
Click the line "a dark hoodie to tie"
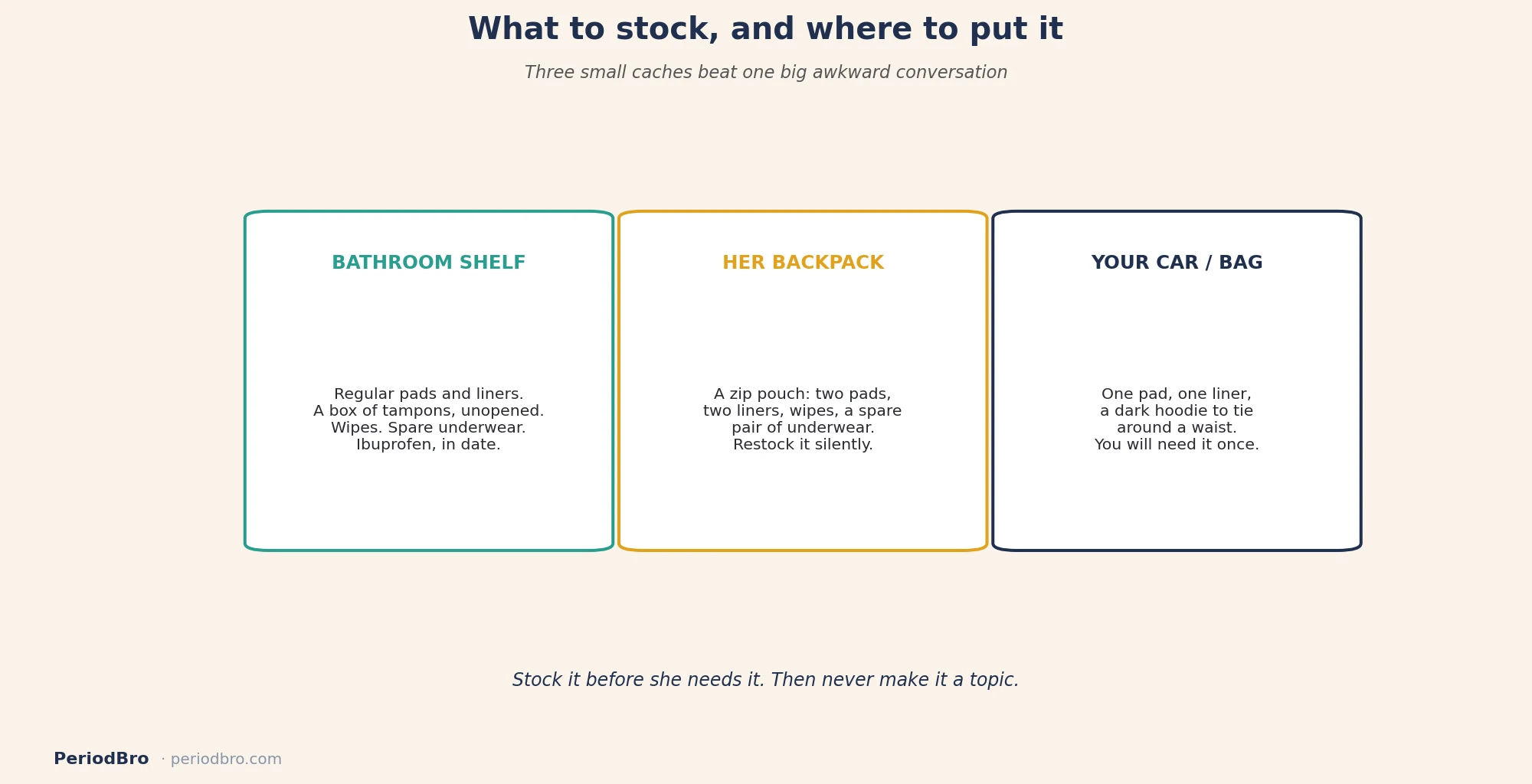(x=1177, y=411)
